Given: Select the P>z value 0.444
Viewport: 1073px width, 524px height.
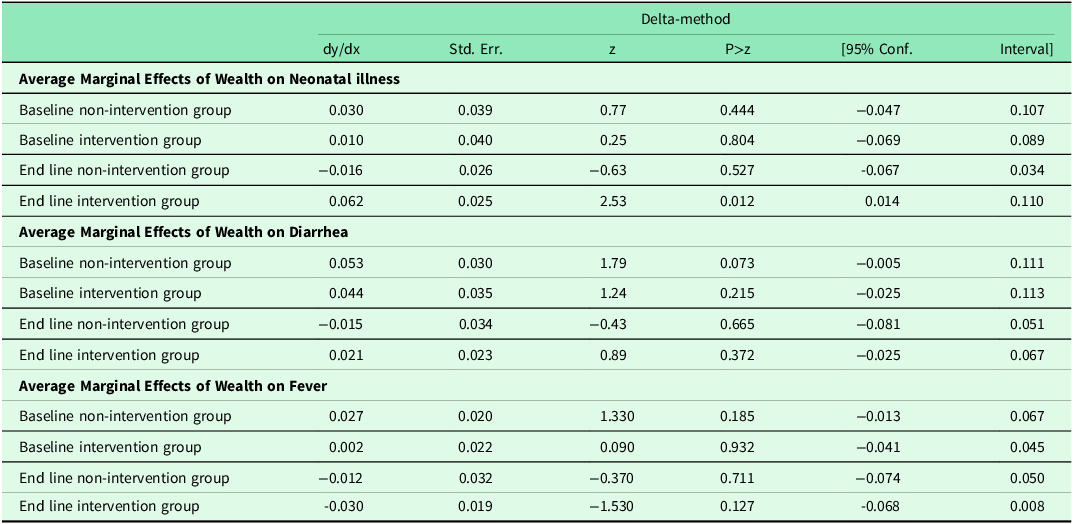Looking at the screenshot, I should point(737,110).
